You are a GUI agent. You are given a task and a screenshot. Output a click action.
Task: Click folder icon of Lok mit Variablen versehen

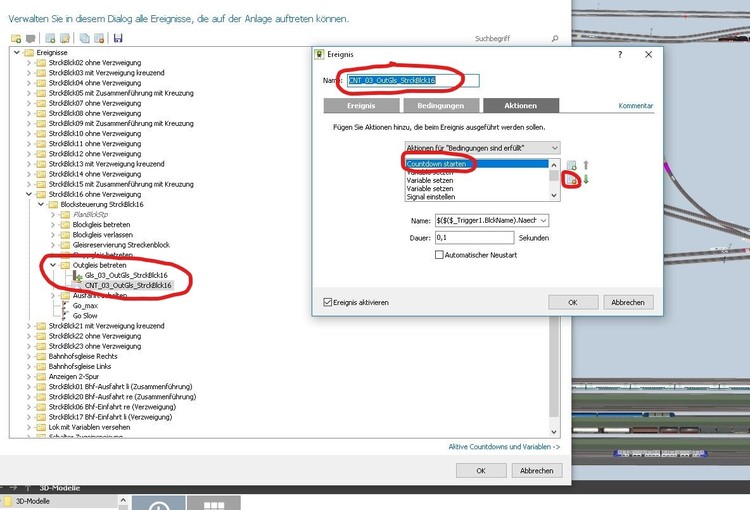click(x=41, y=427)
